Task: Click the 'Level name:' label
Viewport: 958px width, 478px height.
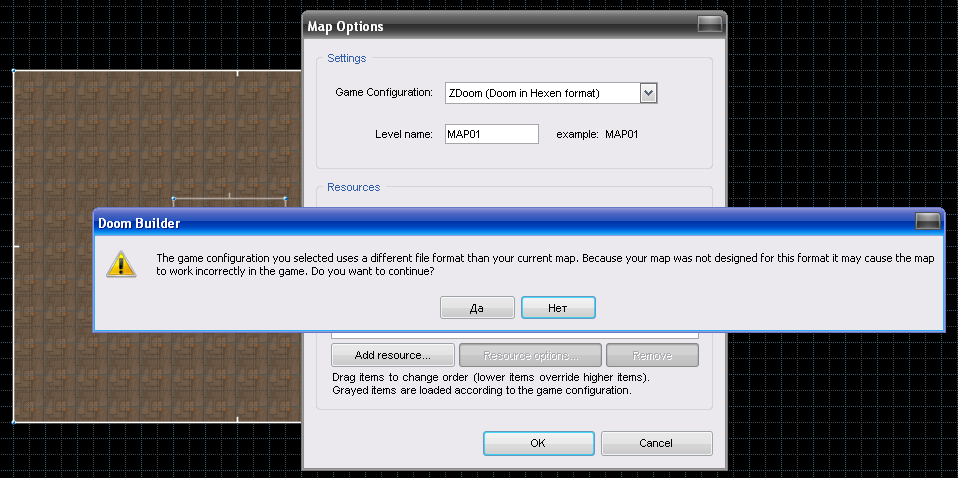Action: (404, 134)
